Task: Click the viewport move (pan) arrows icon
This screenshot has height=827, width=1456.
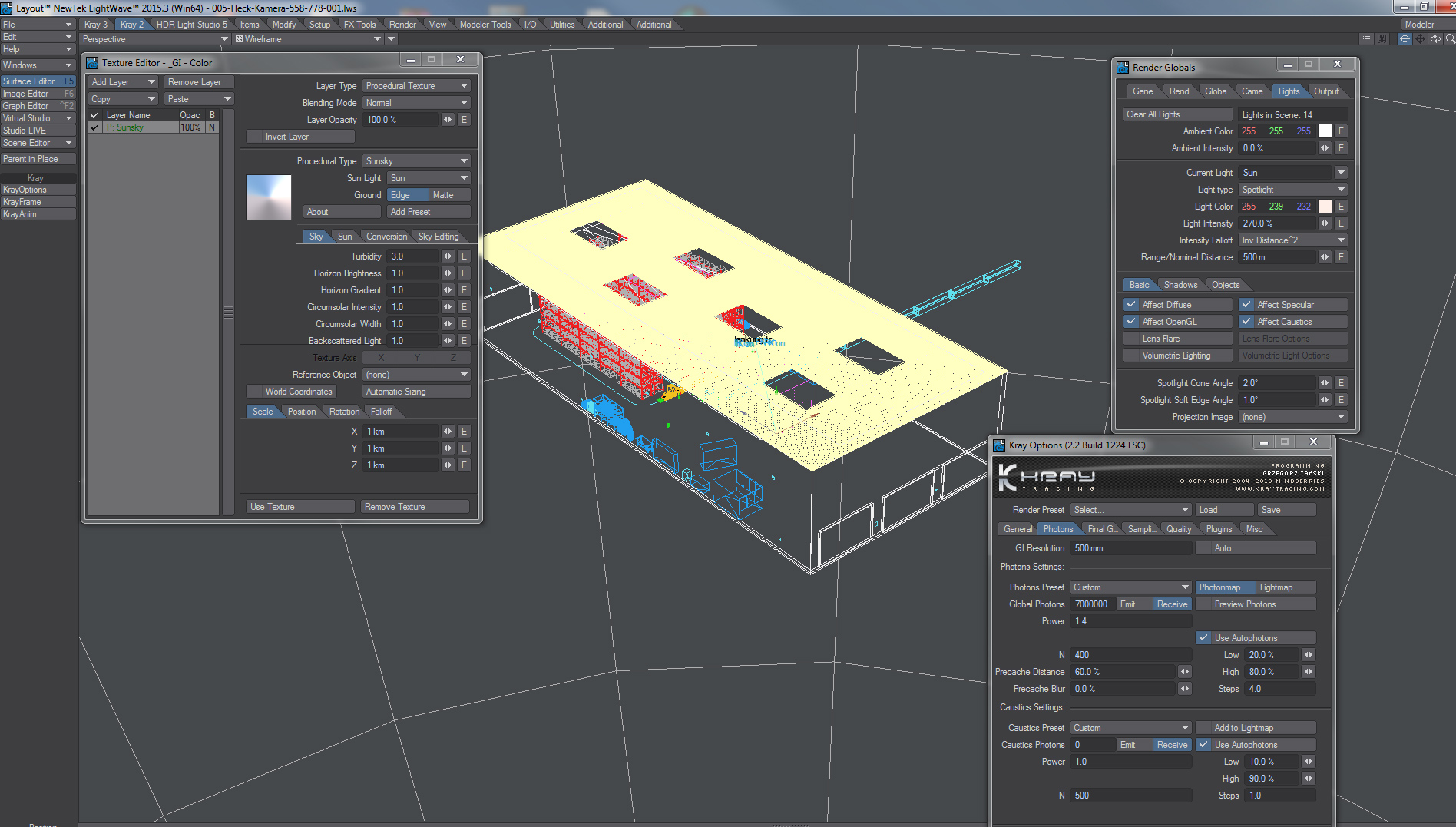Action: coord(1420,39)
